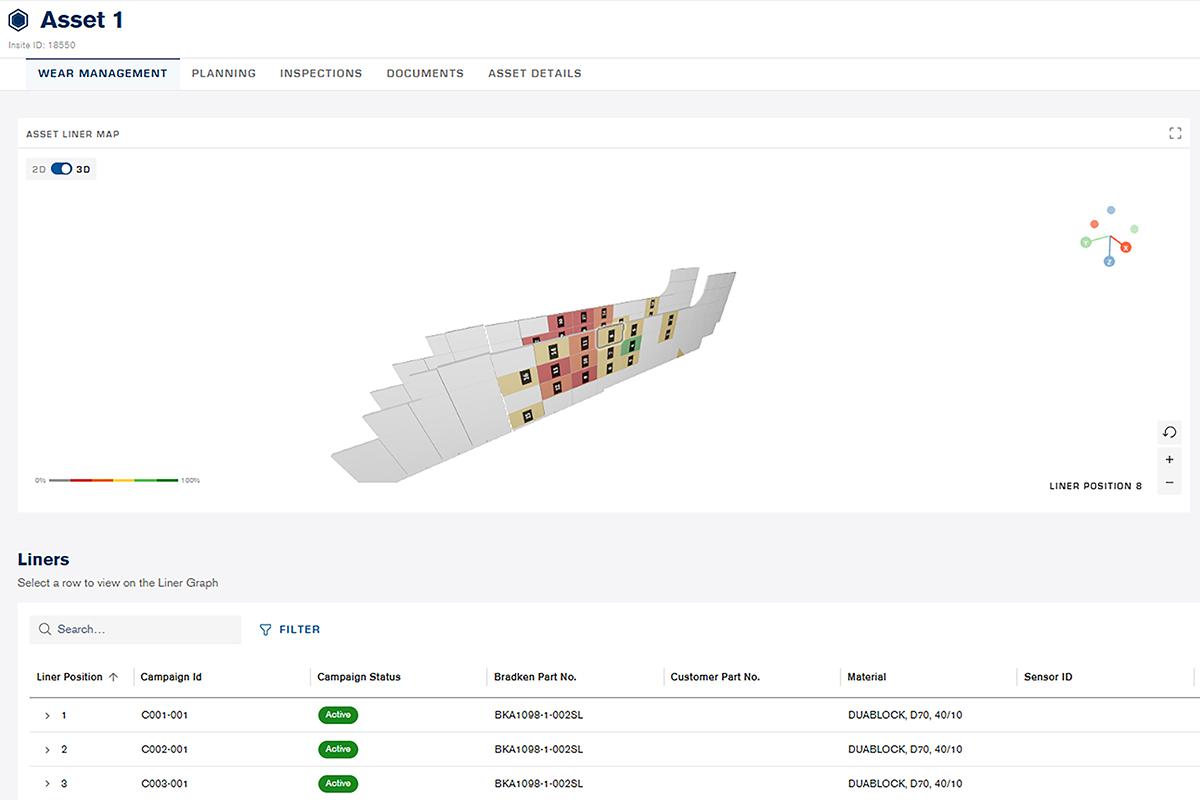Click the Filter button
Screen dimensions: 1200x800
290,630
